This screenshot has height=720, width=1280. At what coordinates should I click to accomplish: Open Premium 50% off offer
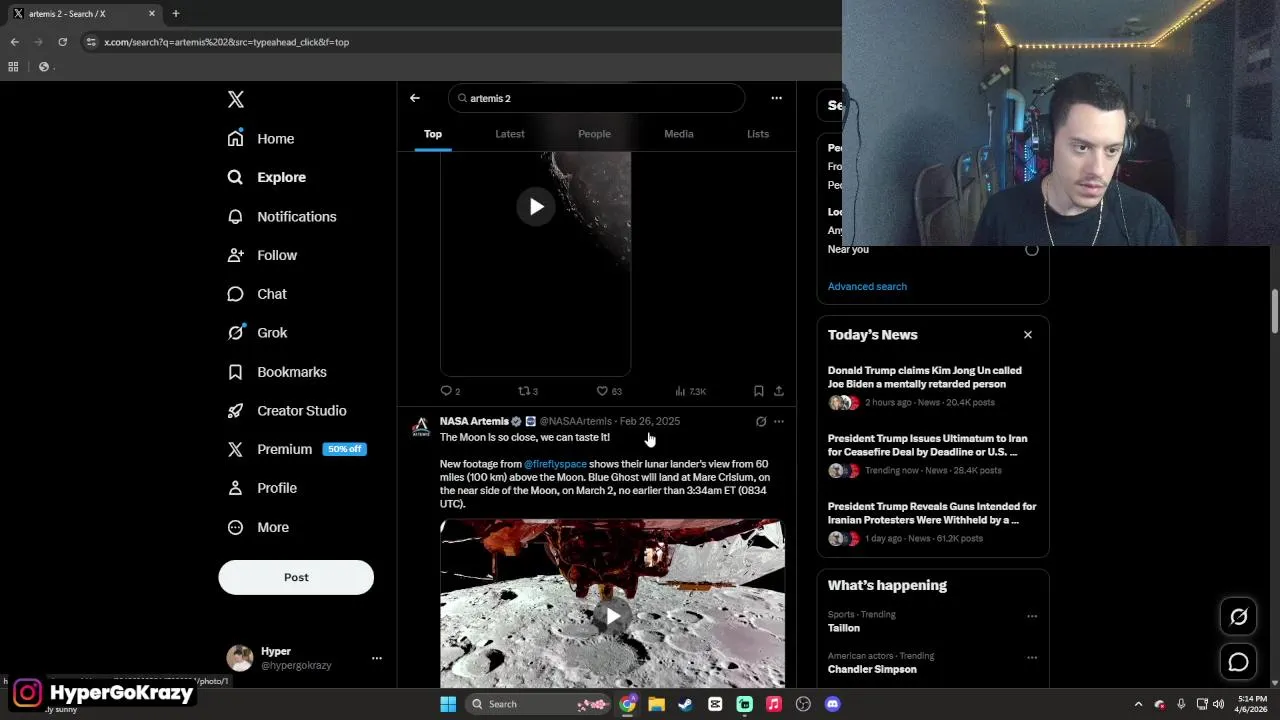pos(297,449)
